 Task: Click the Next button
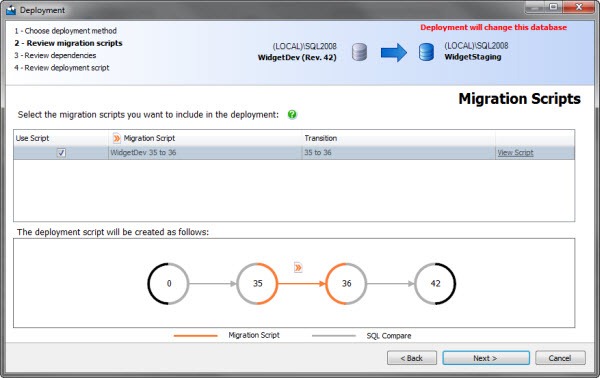[x=486, y=358]
